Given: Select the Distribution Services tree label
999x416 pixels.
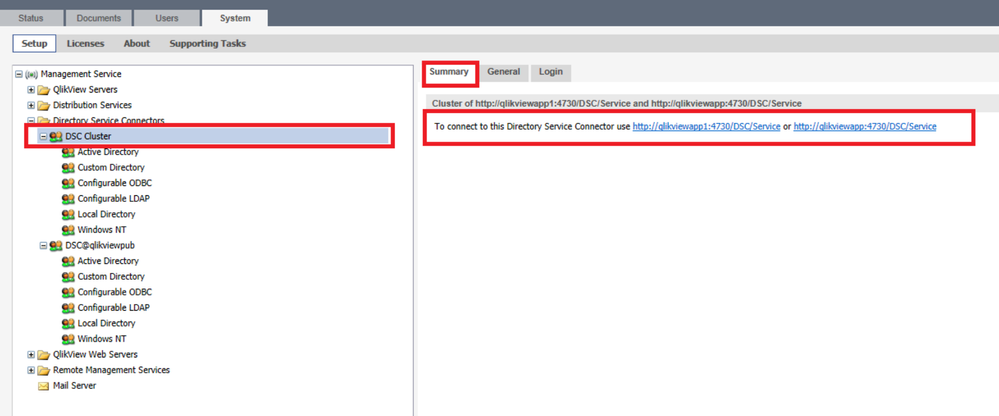Looking at the screenshot, I should tap(92, 105).
